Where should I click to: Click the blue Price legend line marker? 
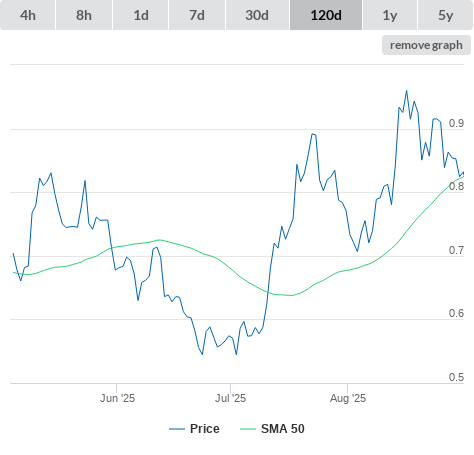pyautogui.click(x=177, y=429)
